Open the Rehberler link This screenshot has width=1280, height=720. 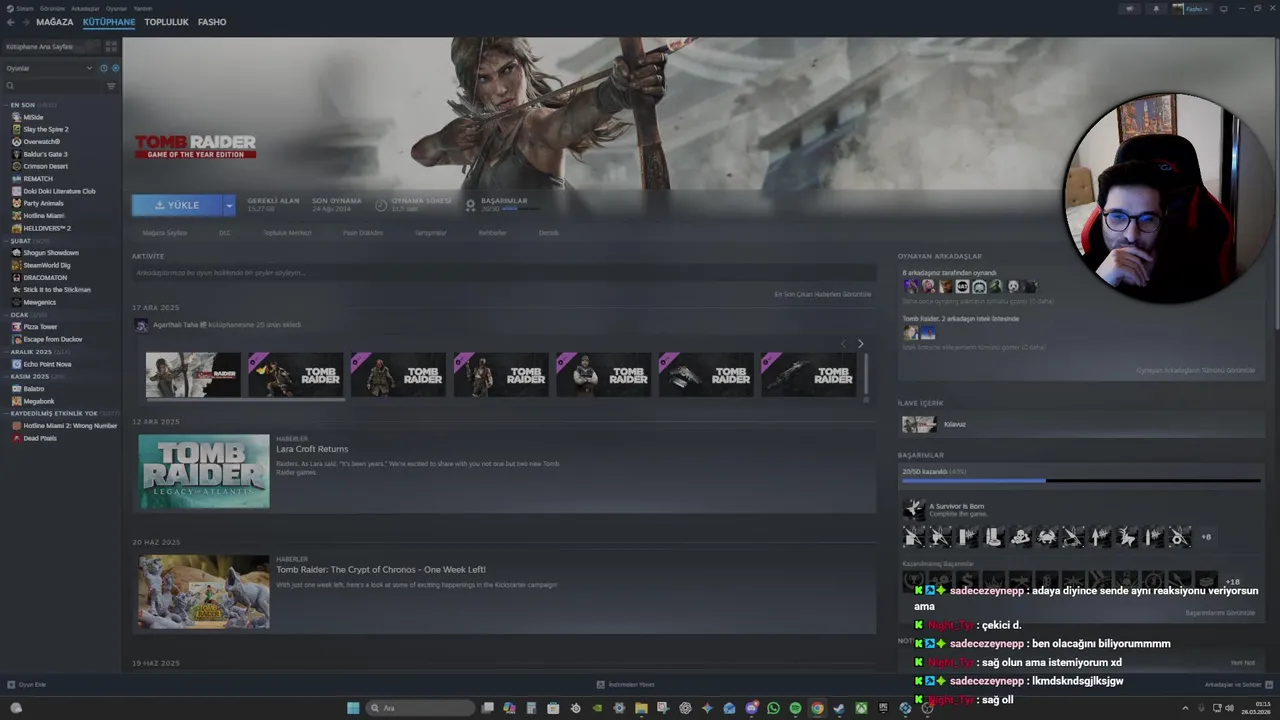(x=492, y=232)
